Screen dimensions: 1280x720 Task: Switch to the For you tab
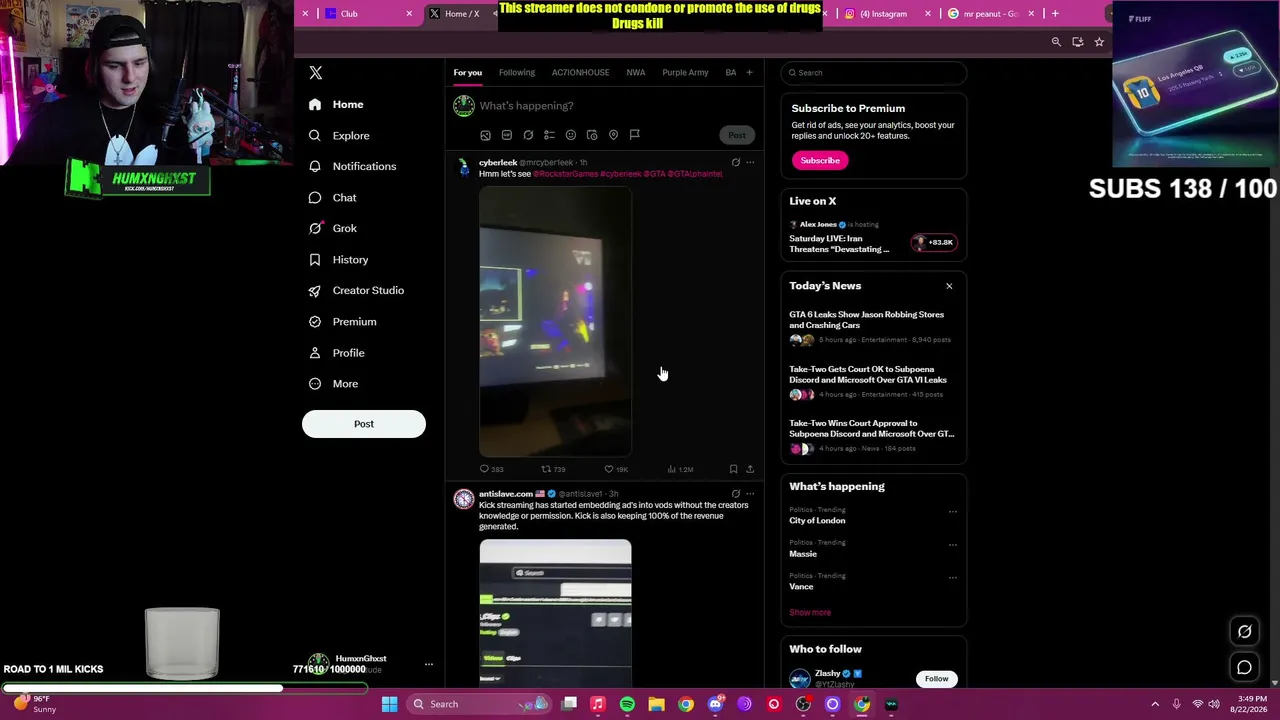tap(467, 72)
